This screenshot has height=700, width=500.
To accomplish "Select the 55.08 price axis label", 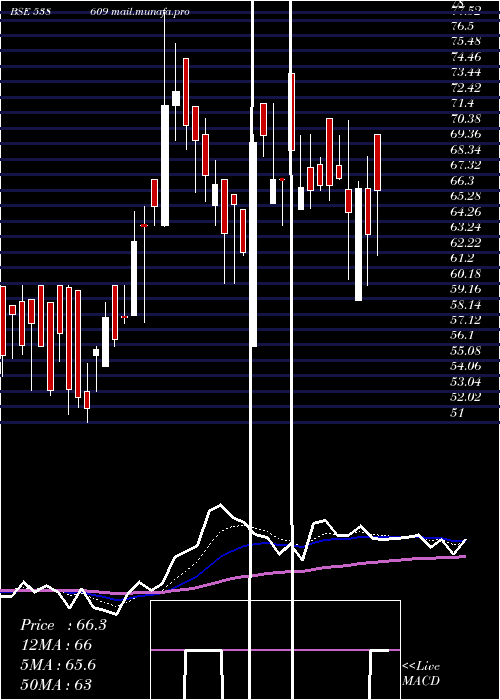I will [x=466, y=351].
